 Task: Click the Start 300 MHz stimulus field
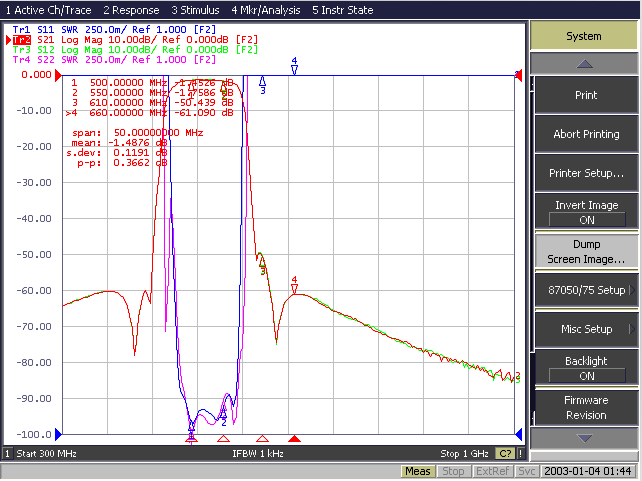coord(46,454)
